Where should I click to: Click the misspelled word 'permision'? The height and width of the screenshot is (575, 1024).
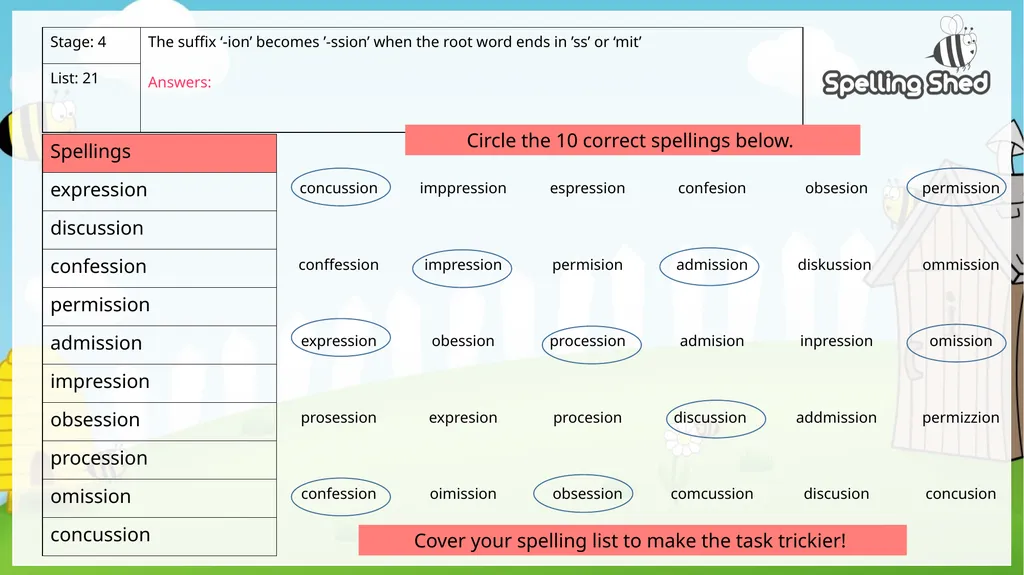(587, 265)
